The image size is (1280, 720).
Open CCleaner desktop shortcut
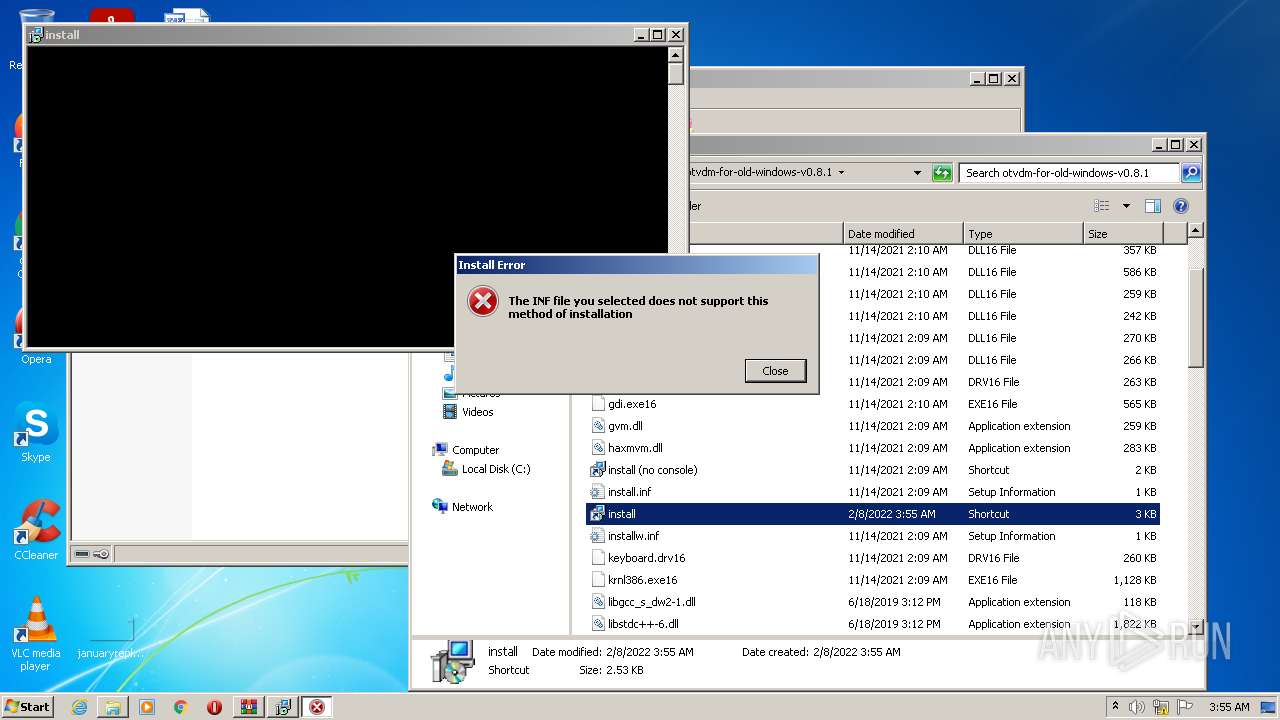coord(36,530)
